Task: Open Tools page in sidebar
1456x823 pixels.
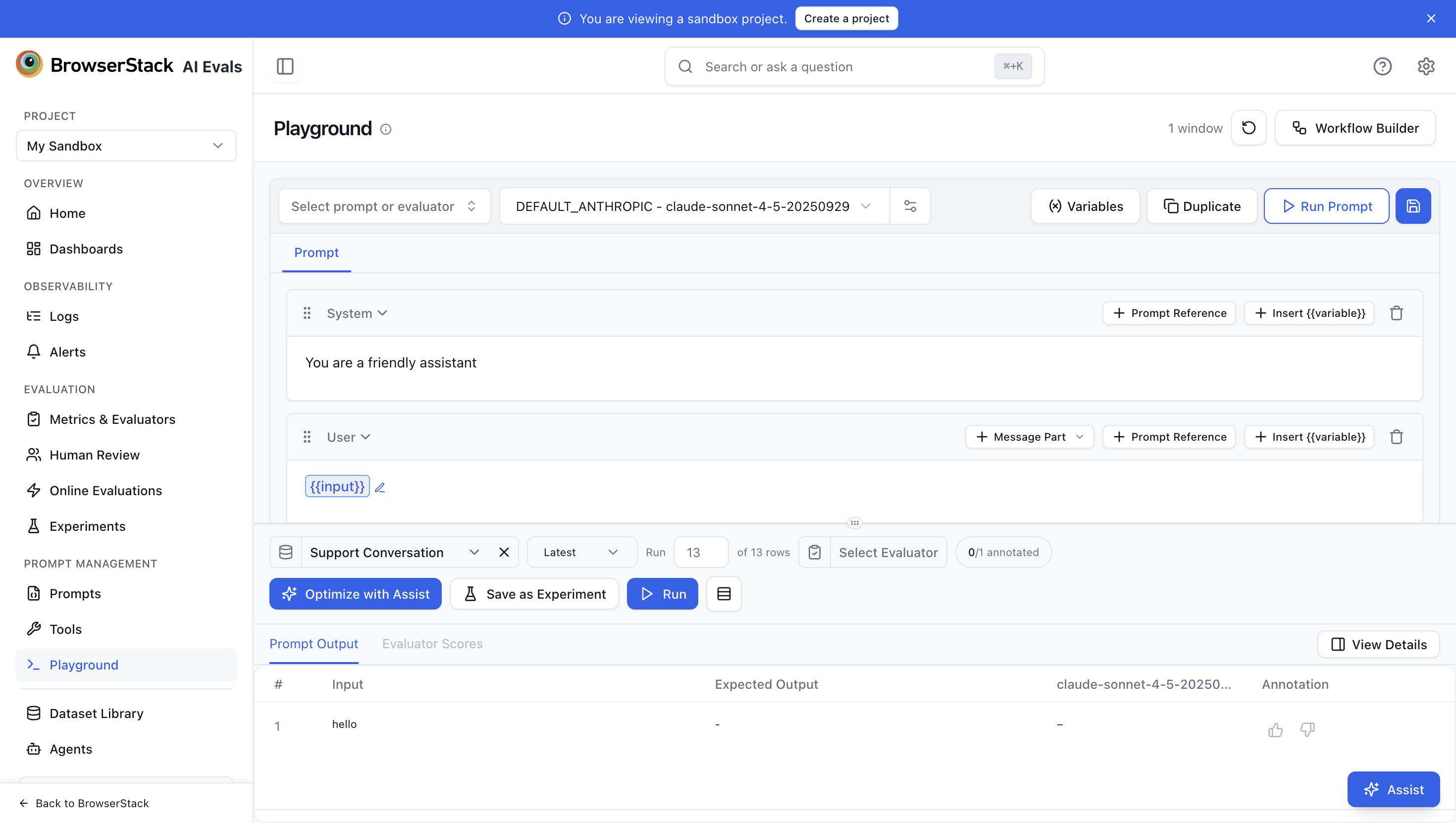Action: click(x=126, y=628)
